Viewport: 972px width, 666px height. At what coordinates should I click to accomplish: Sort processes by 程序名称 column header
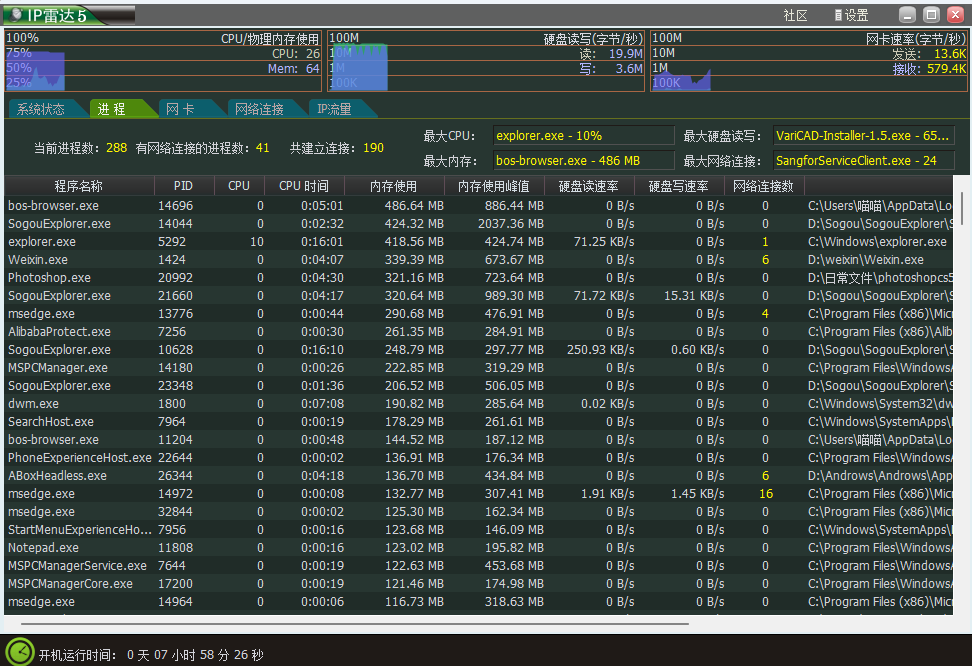point(79,186)
